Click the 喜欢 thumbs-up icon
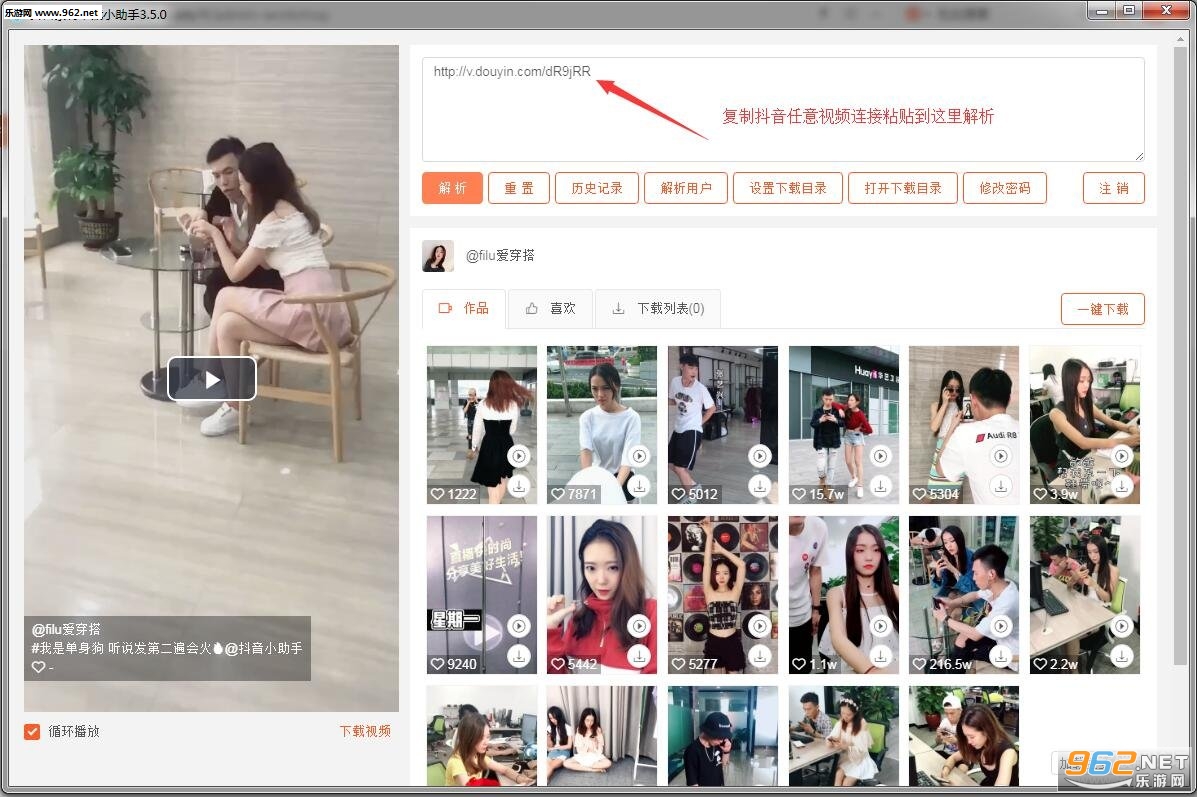Screen dimensions: 1197x797 [x=531, y=308]
